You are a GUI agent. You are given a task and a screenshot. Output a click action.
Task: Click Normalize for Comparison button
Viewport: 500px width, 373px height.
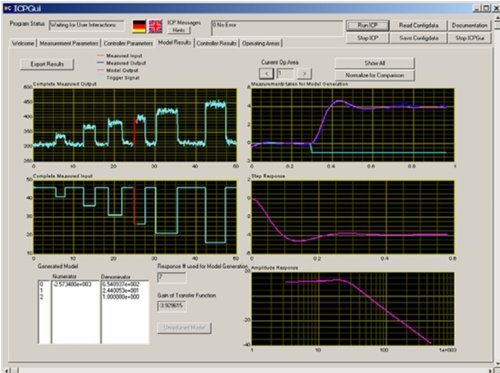click(375, 75)
